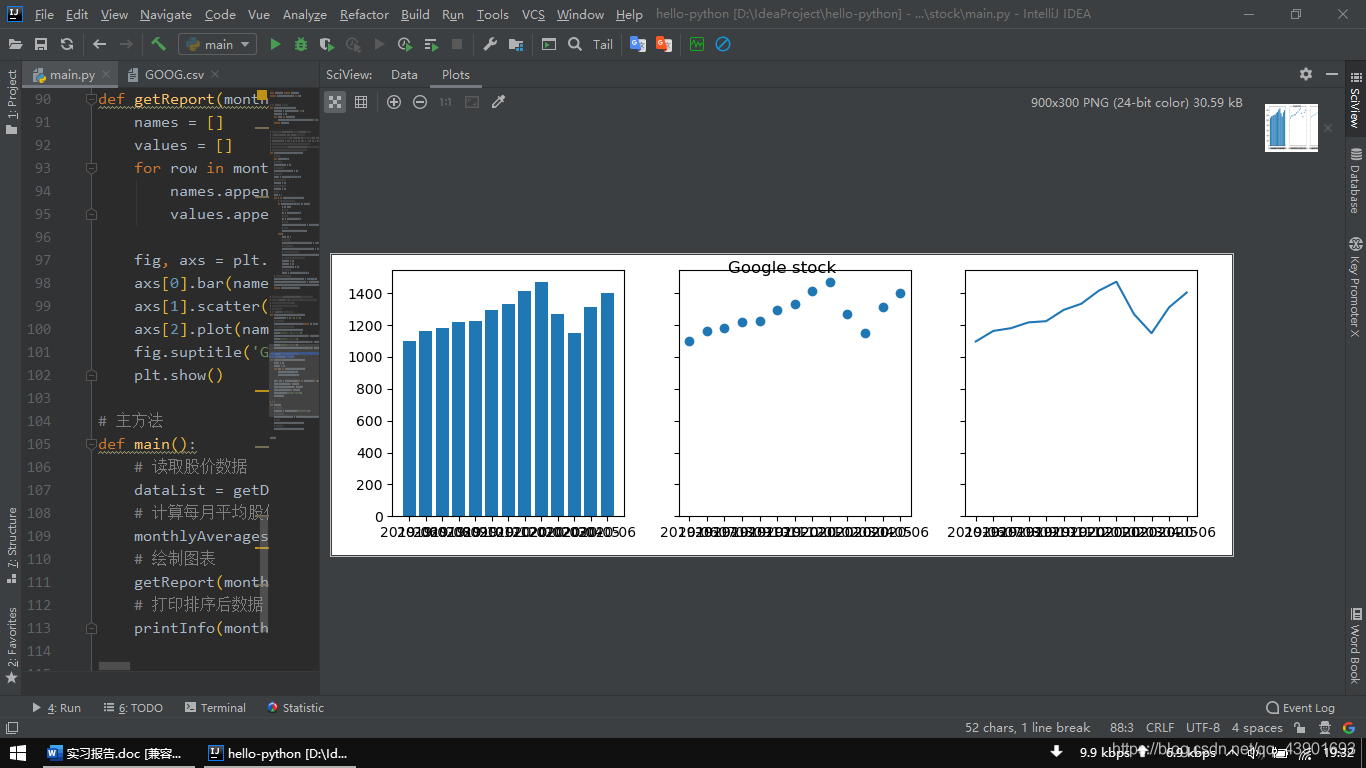Open the Analyze menu

pyautogui.click(x=305, y=14)
